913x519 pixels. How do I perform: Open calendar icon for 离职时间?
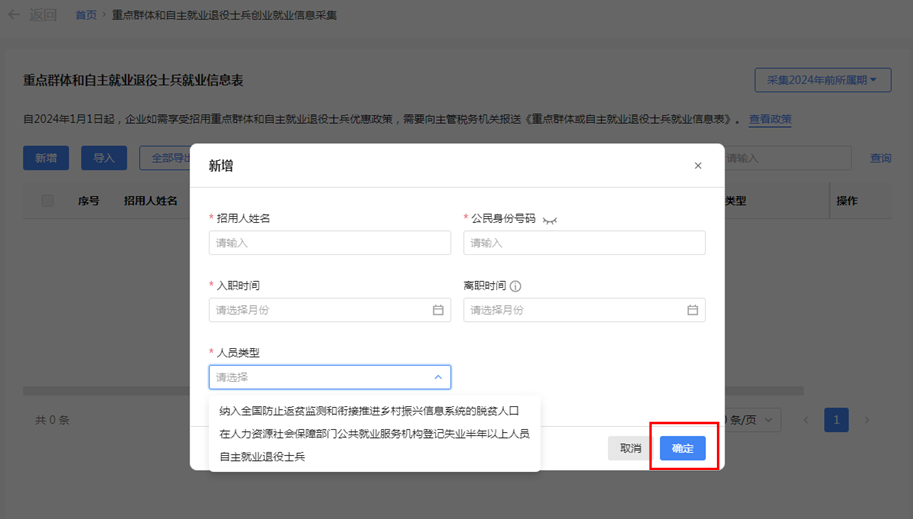(692, 310)
